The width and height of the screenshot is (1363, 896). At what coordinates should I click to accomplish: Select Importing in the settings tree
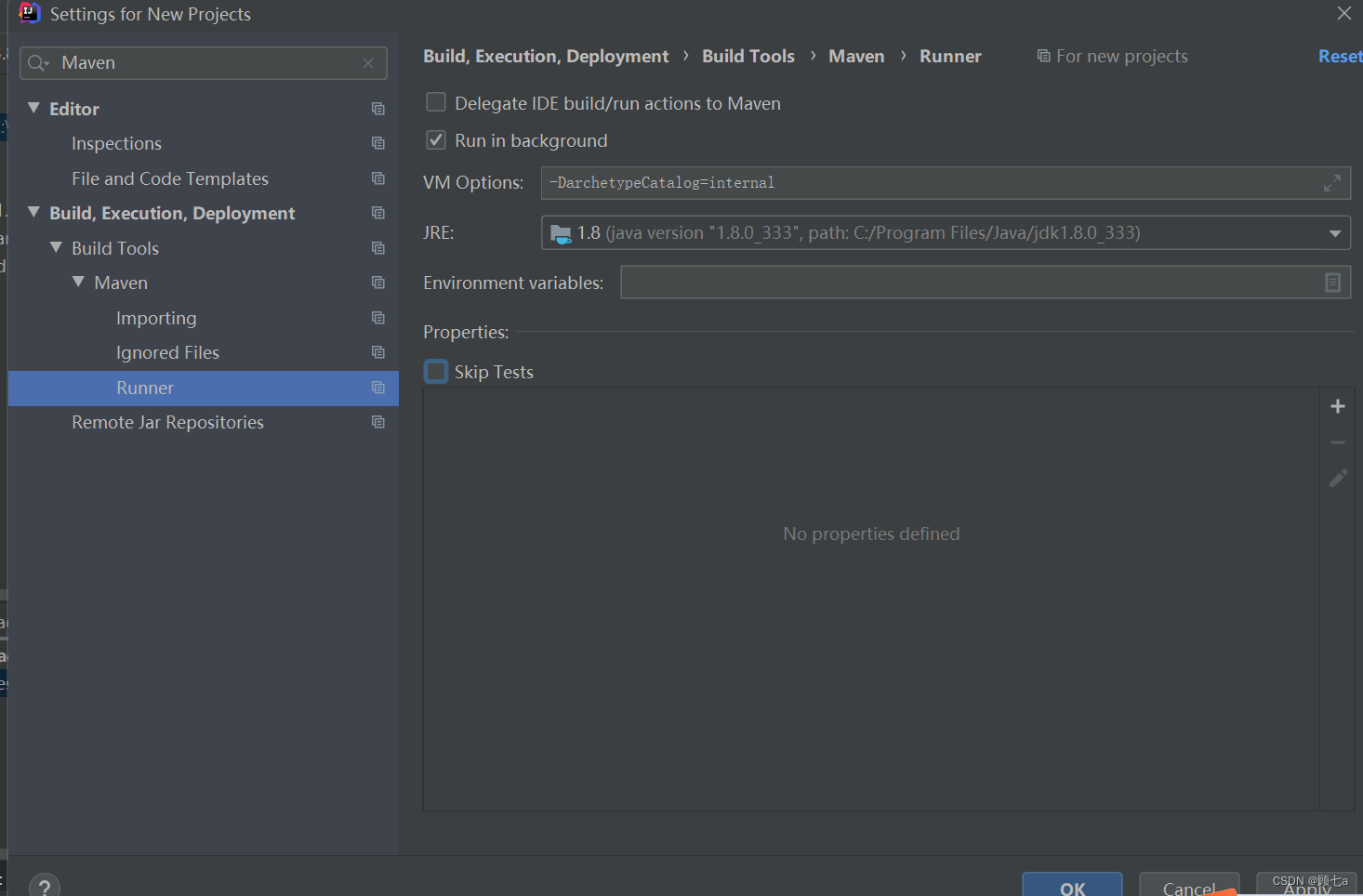pos(156,318)
